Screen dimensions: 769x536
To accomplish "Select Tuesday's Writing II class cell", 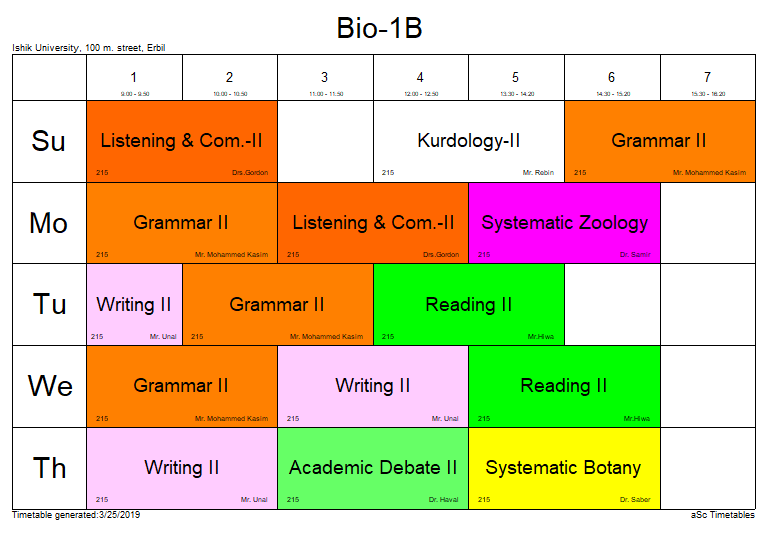I will 134,305.
